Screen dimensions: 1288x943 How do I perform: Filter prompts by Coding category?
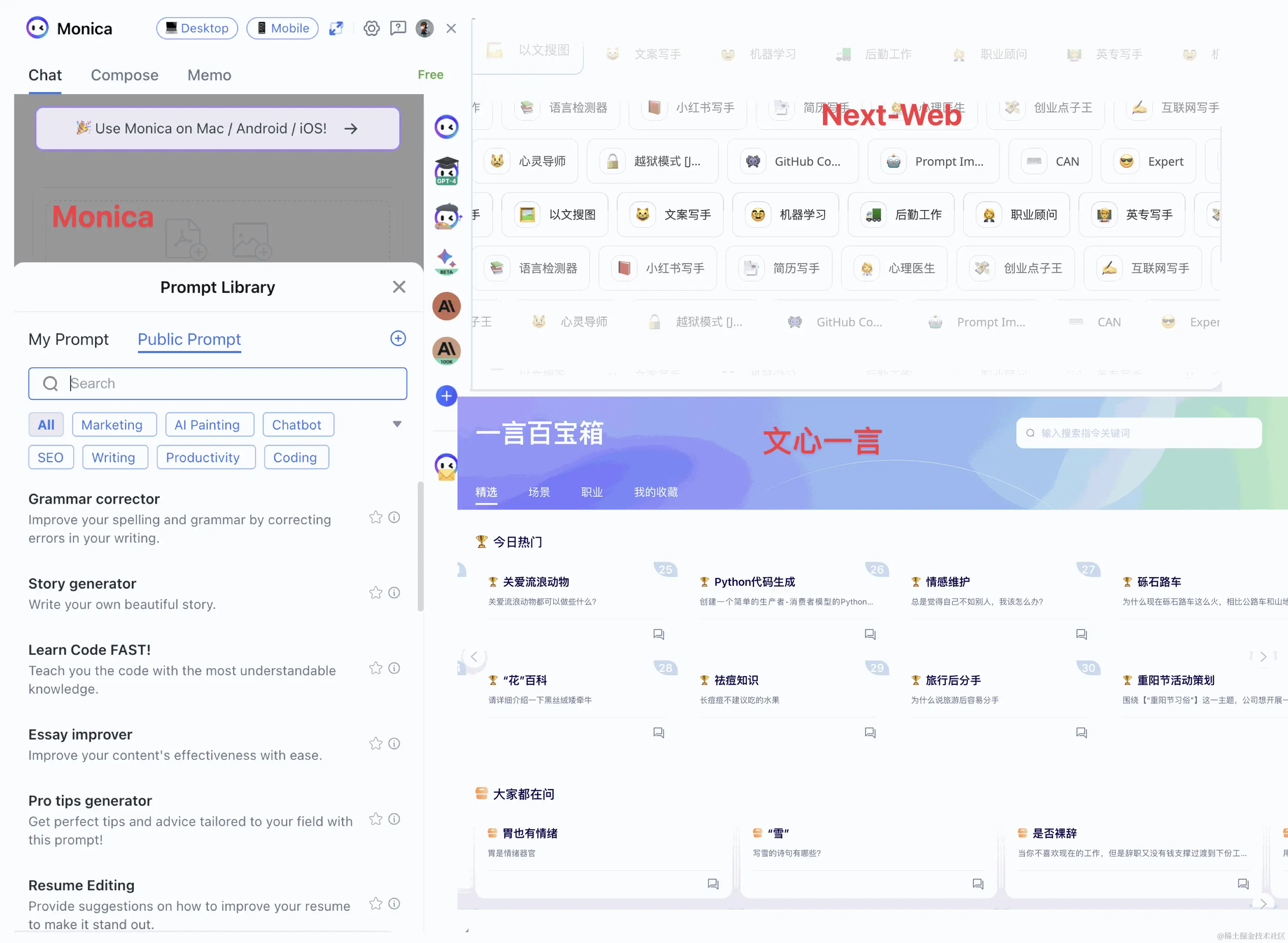pos(296,457)
